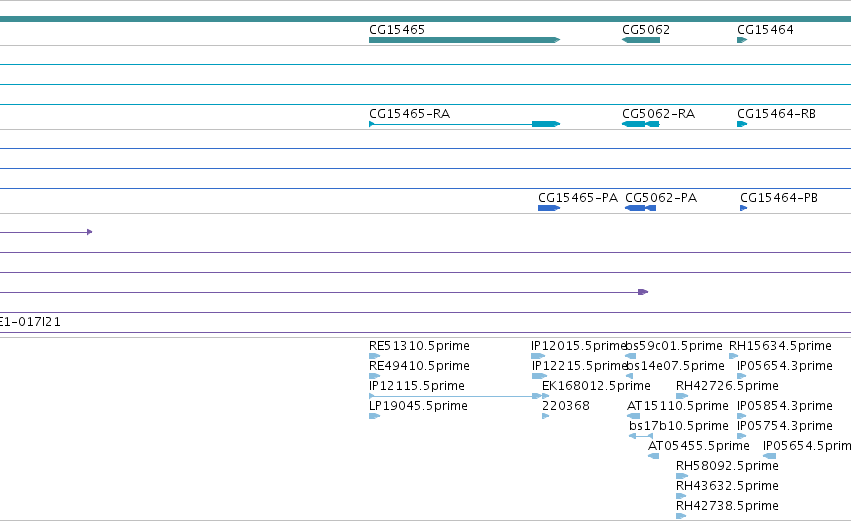Select bs14e07.5prime EST label
The width and height of the screenshot is (851, 521).
click(675, 366)
